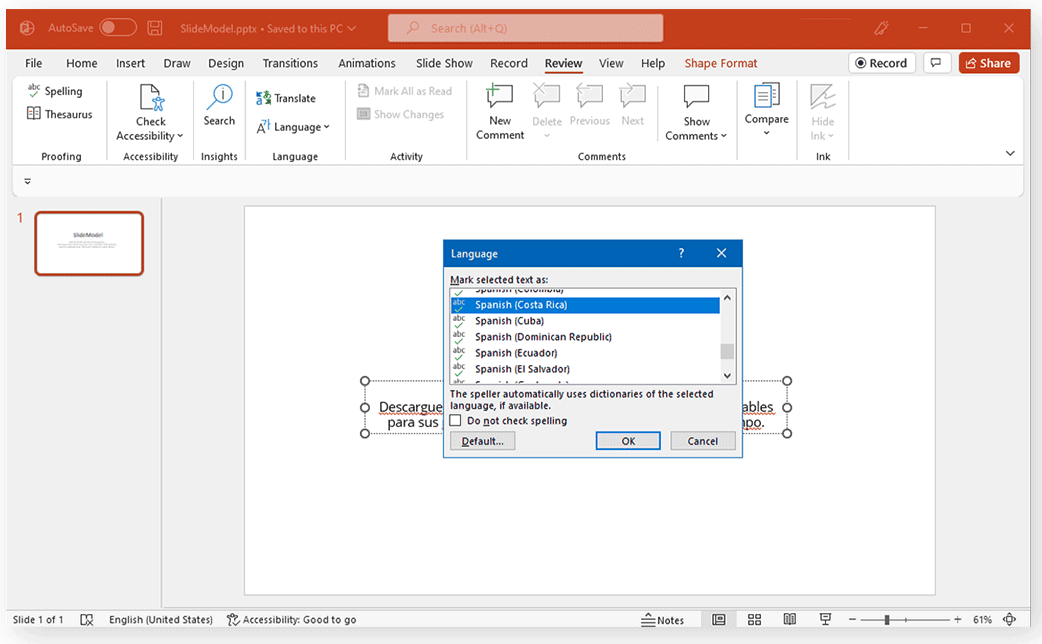
Task: Select Spanish (Cuba) in the list
Action: pyautogui.click(x=585, y=320)
